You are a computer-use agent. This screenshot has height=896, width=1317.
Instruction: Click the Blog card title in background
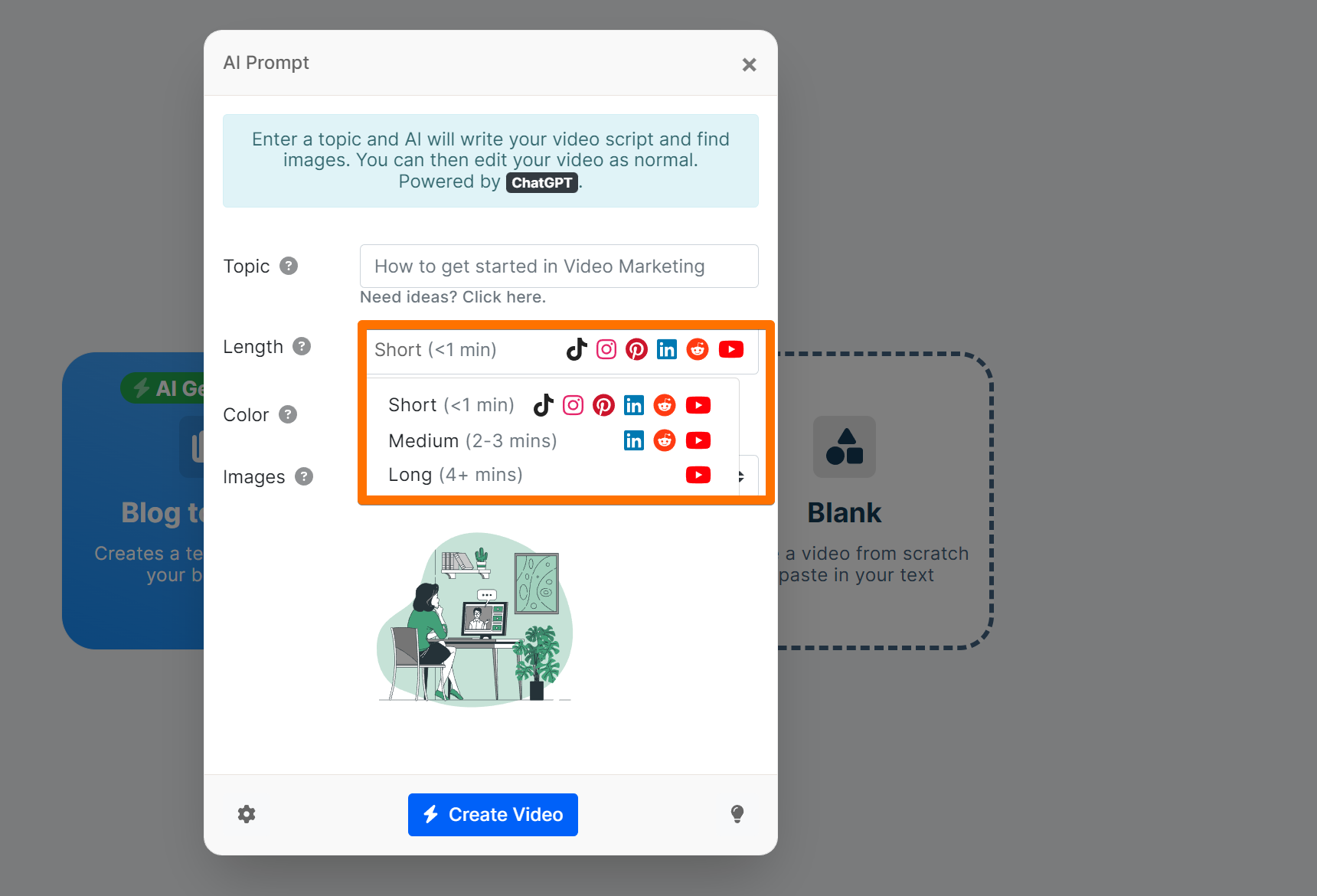click(x=162, y=513)
